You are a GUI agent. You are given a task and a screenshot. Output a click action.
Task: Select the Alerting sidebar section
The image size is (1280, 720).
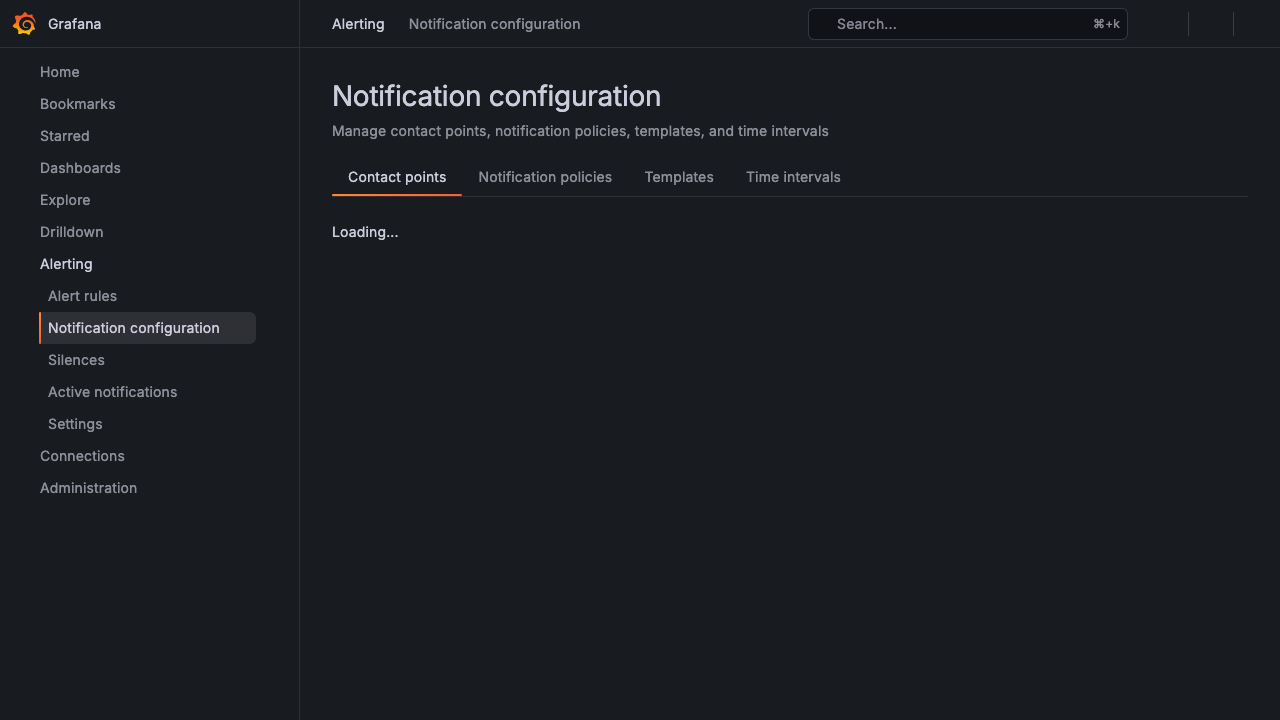click(66, 264)
